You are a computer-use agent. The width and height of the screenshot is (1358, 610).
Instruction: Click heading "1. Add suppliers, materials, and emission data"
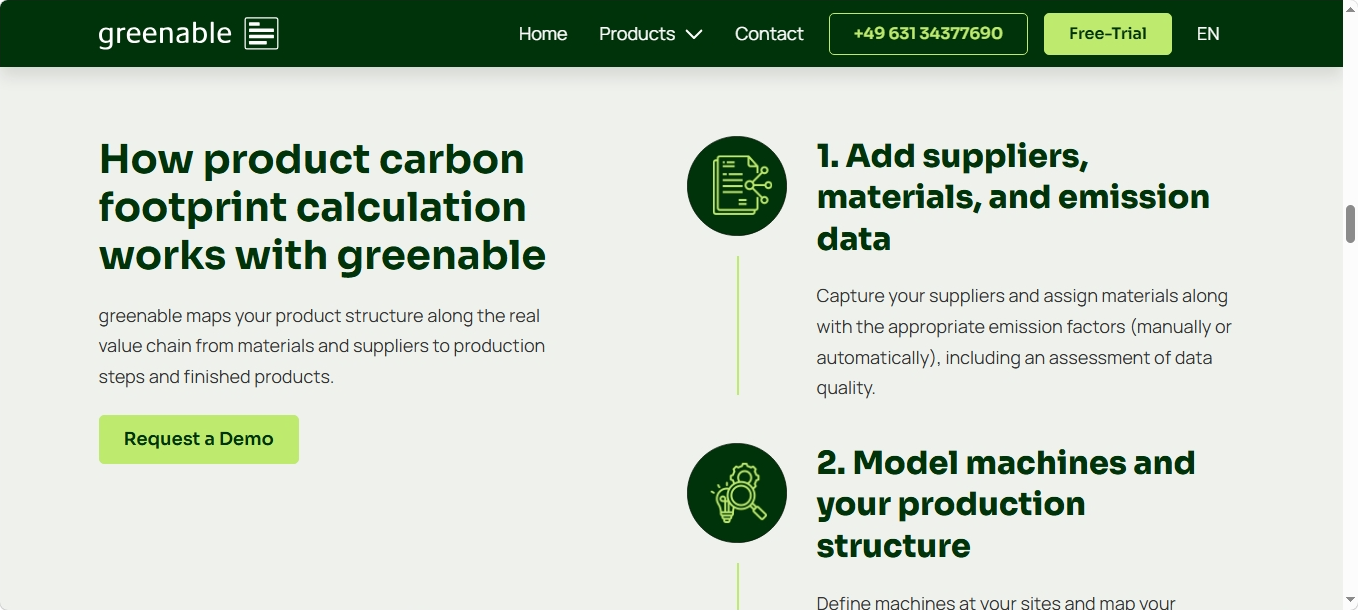1013,197
